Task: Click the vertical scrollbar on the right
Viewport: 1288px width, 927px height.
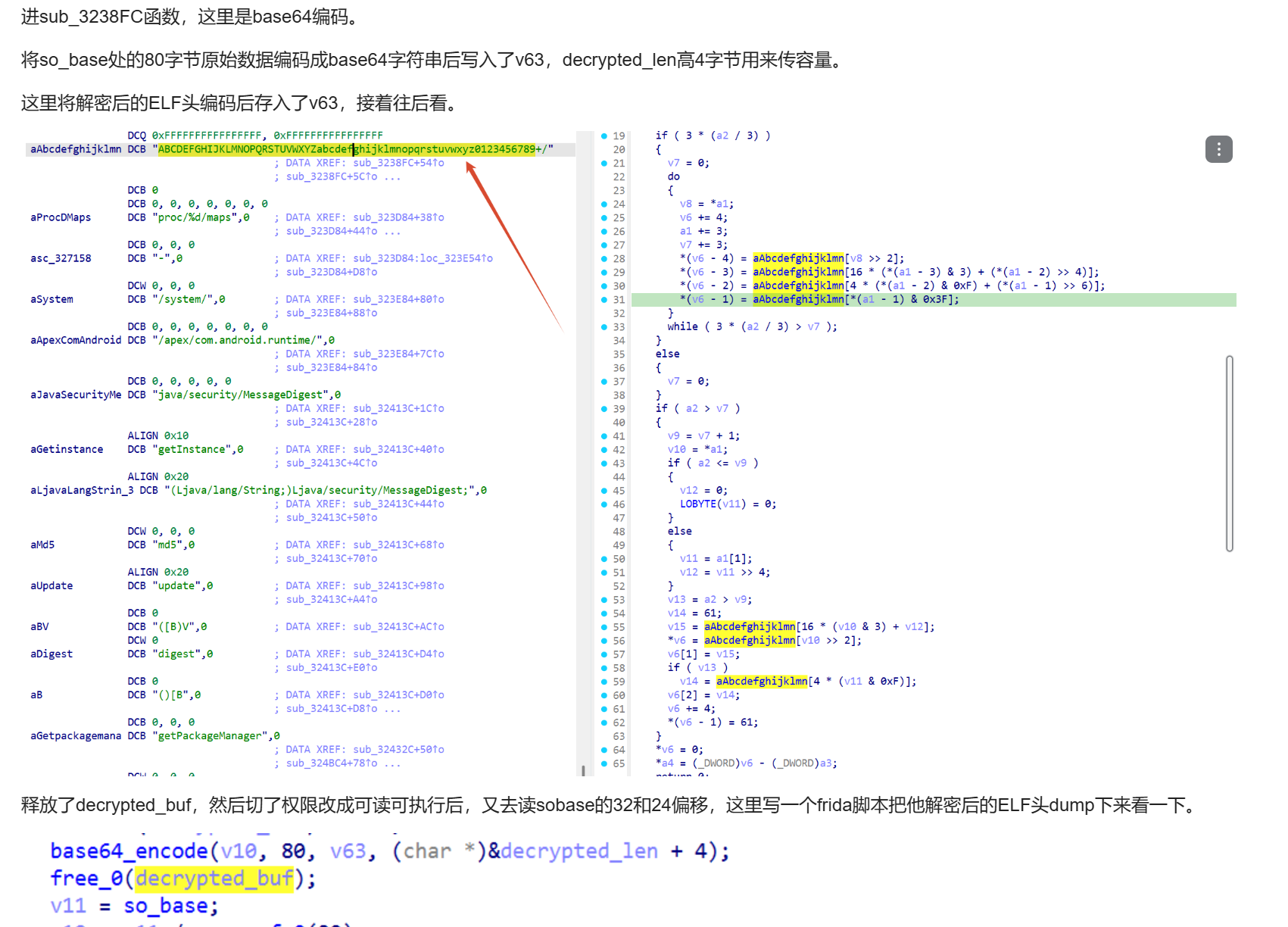Action: click(x=1230, y=453)
